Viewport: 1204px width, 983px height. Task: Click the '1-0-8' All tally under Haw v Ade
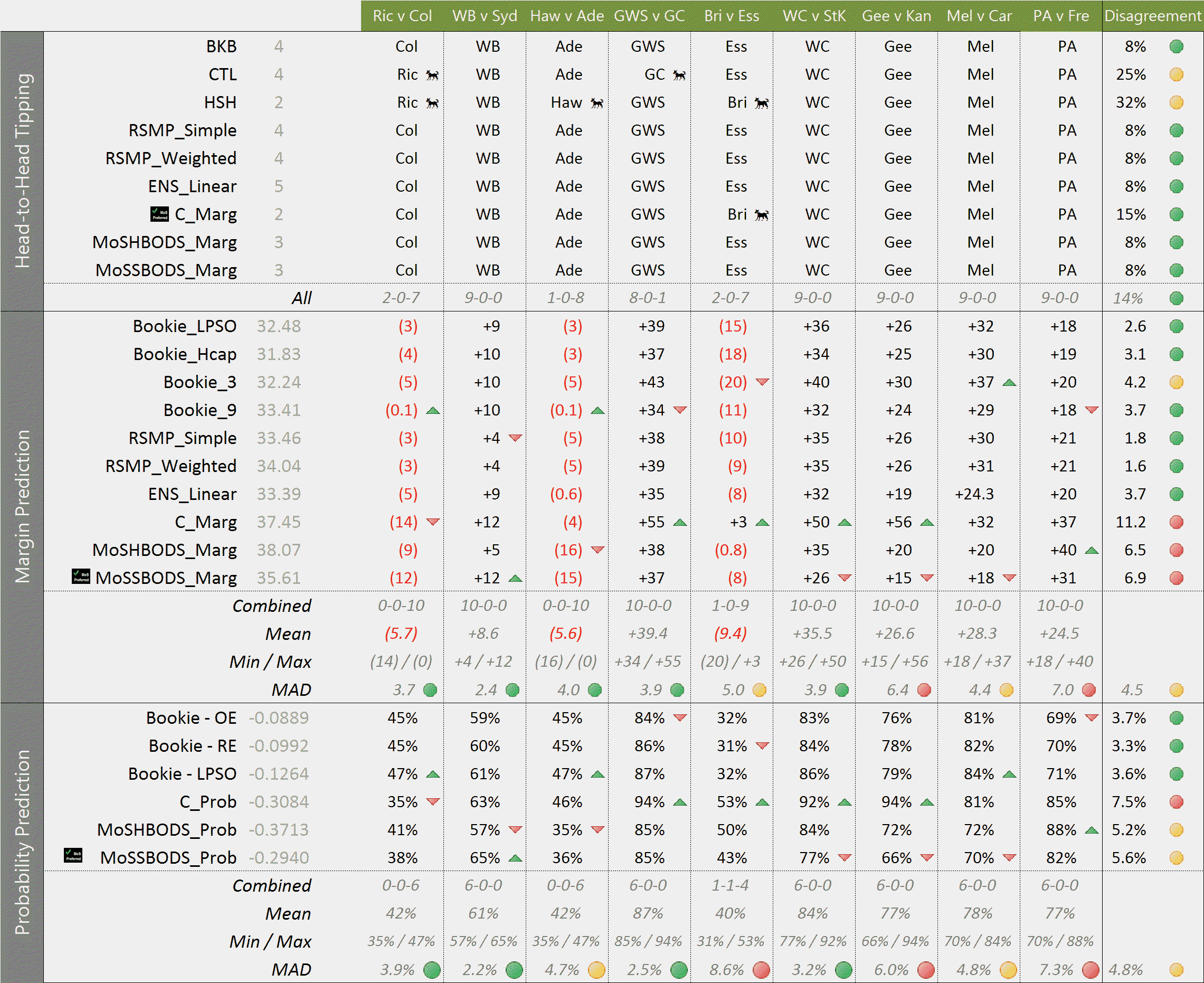[x=565, y=298]
